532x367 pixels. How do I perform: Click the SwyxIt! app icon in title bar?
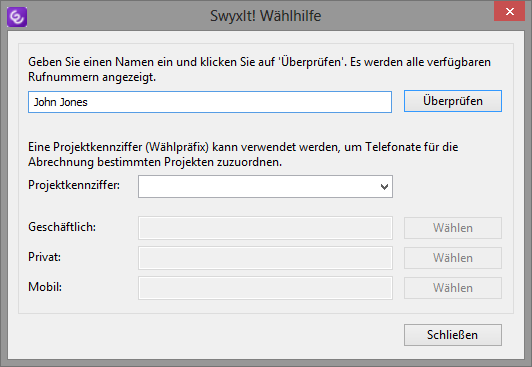17,17
